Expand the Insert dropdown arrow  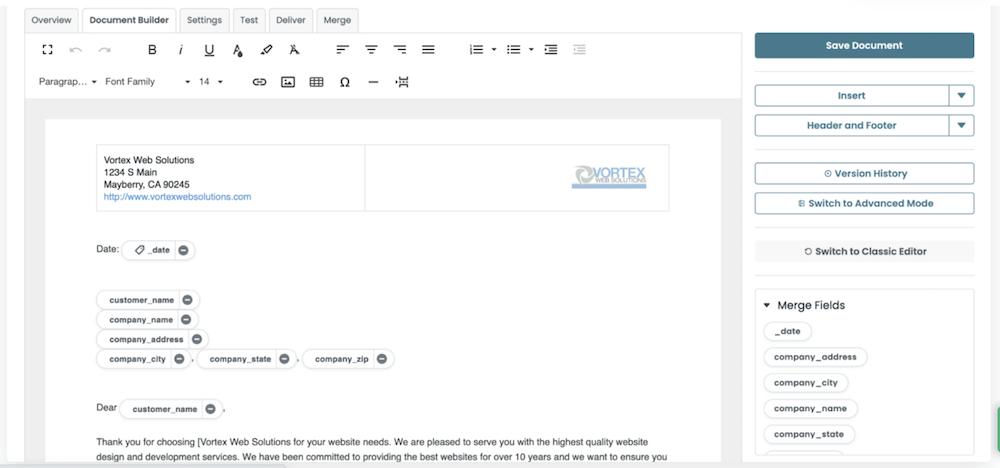pyautogui.click(x=961, y=96)
